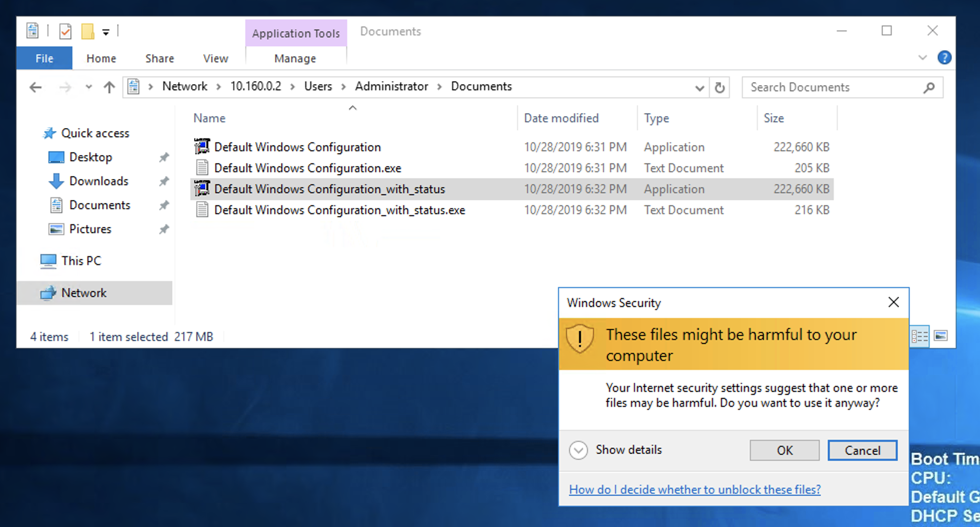Click the Default Windows Configuration application icon
980x527 pixels.
point(201,147)
